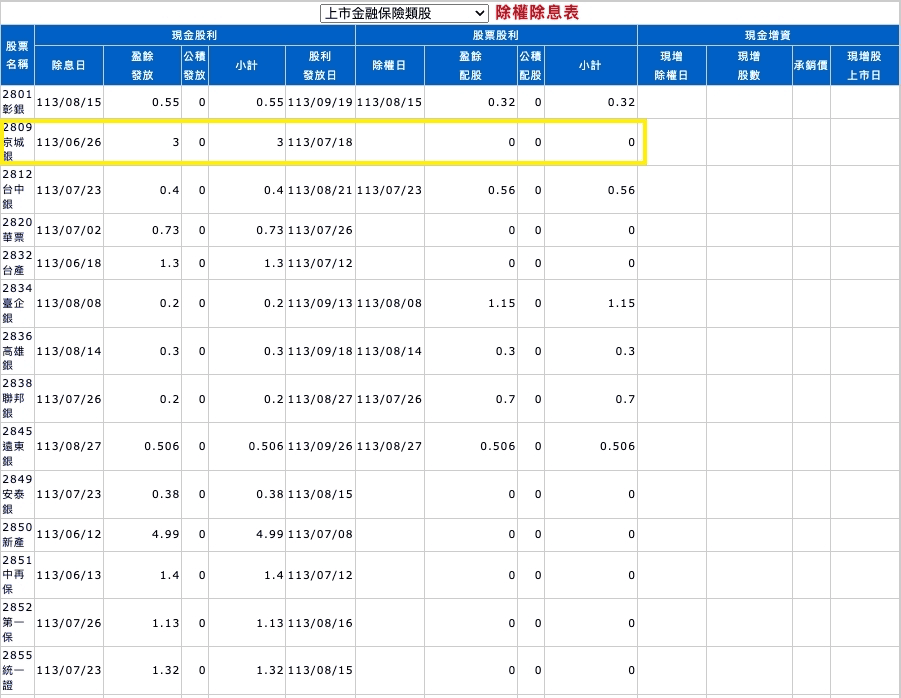Image resolution: width=901 pixels, height=698 pixels.
Task: Click the 現增股數 column header
Action: 749,65
